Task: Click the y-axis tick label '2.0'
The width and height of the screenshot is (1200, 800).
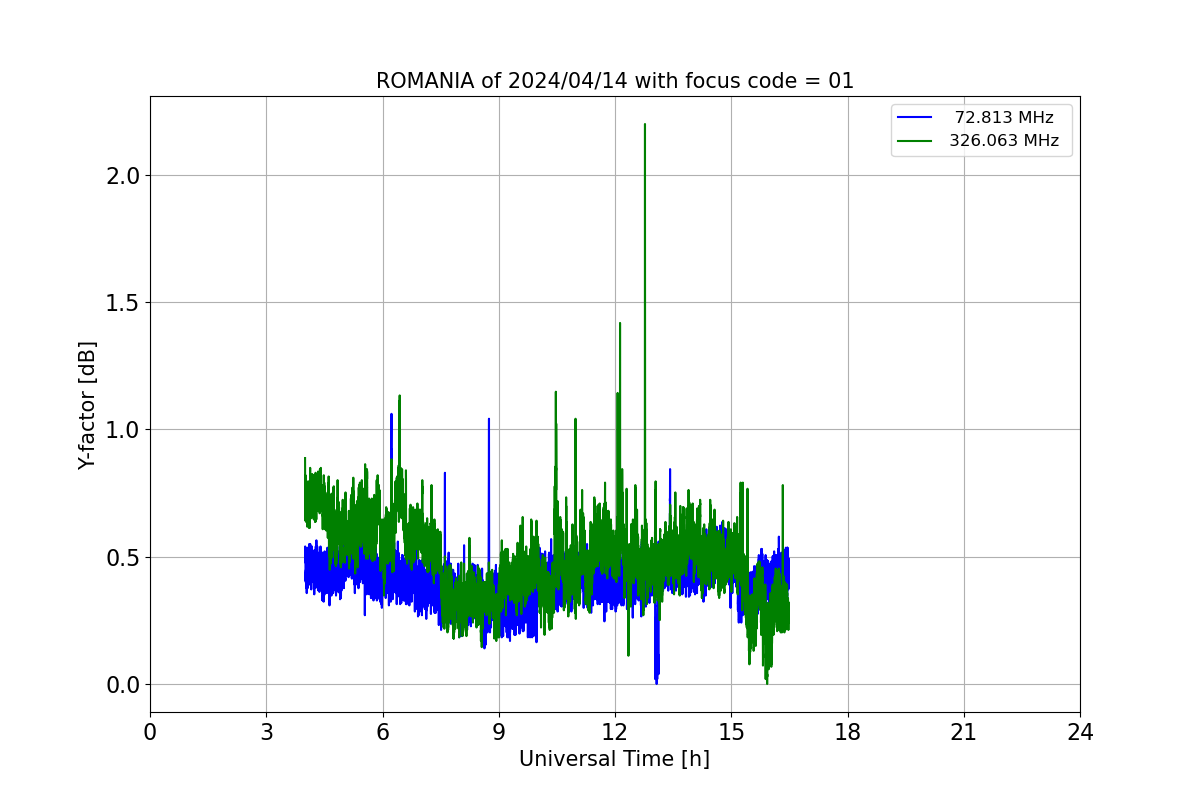Action: 123,176
